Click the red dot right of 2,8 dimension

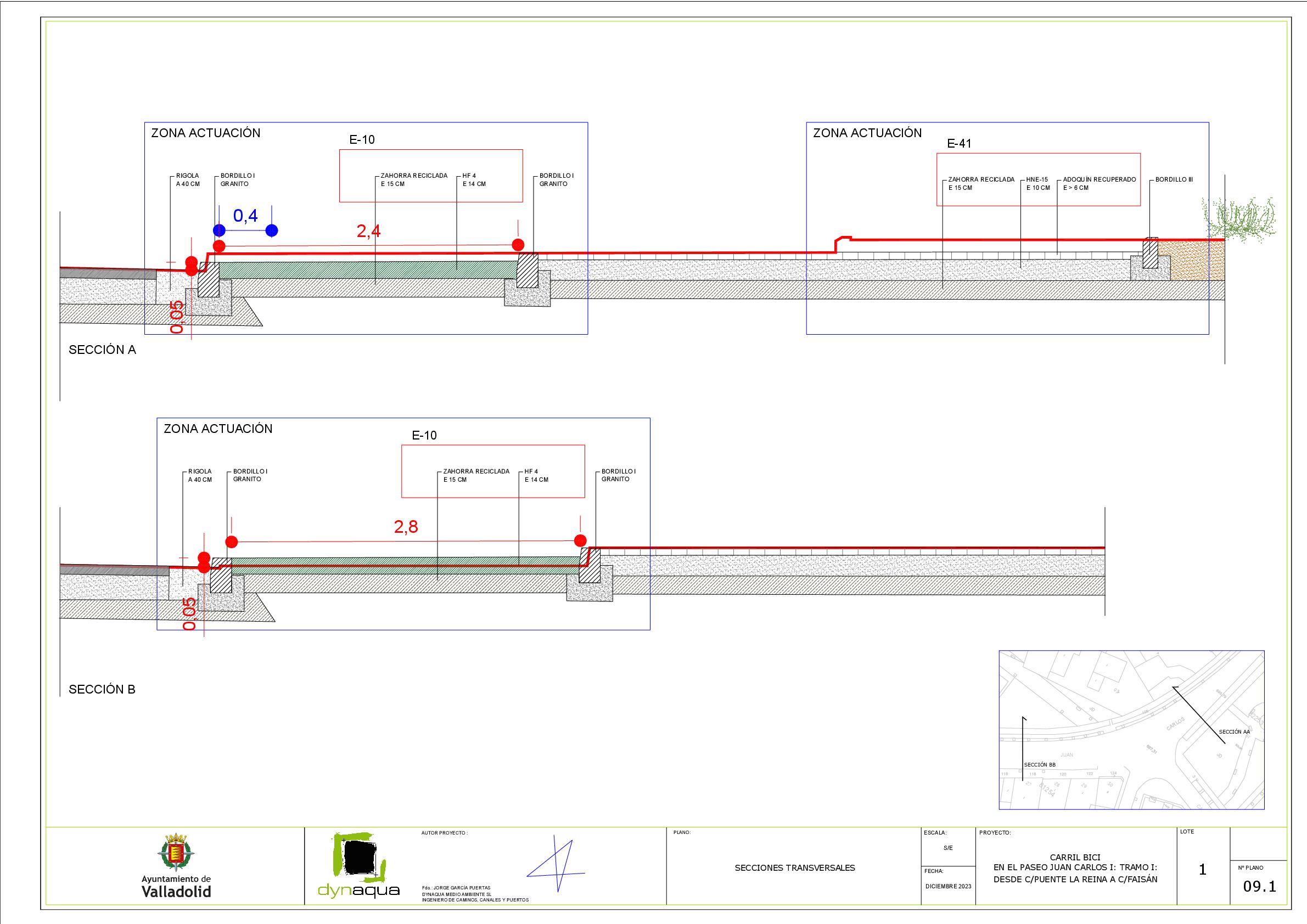tap(580, 540)
